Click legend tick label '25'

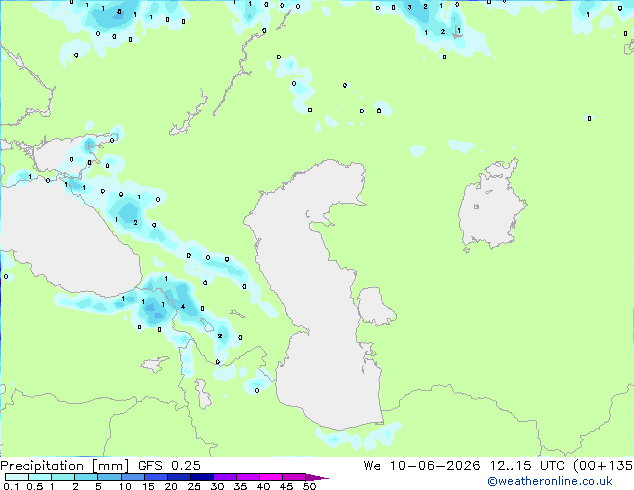pyautogui.click(x=194, y=486)
